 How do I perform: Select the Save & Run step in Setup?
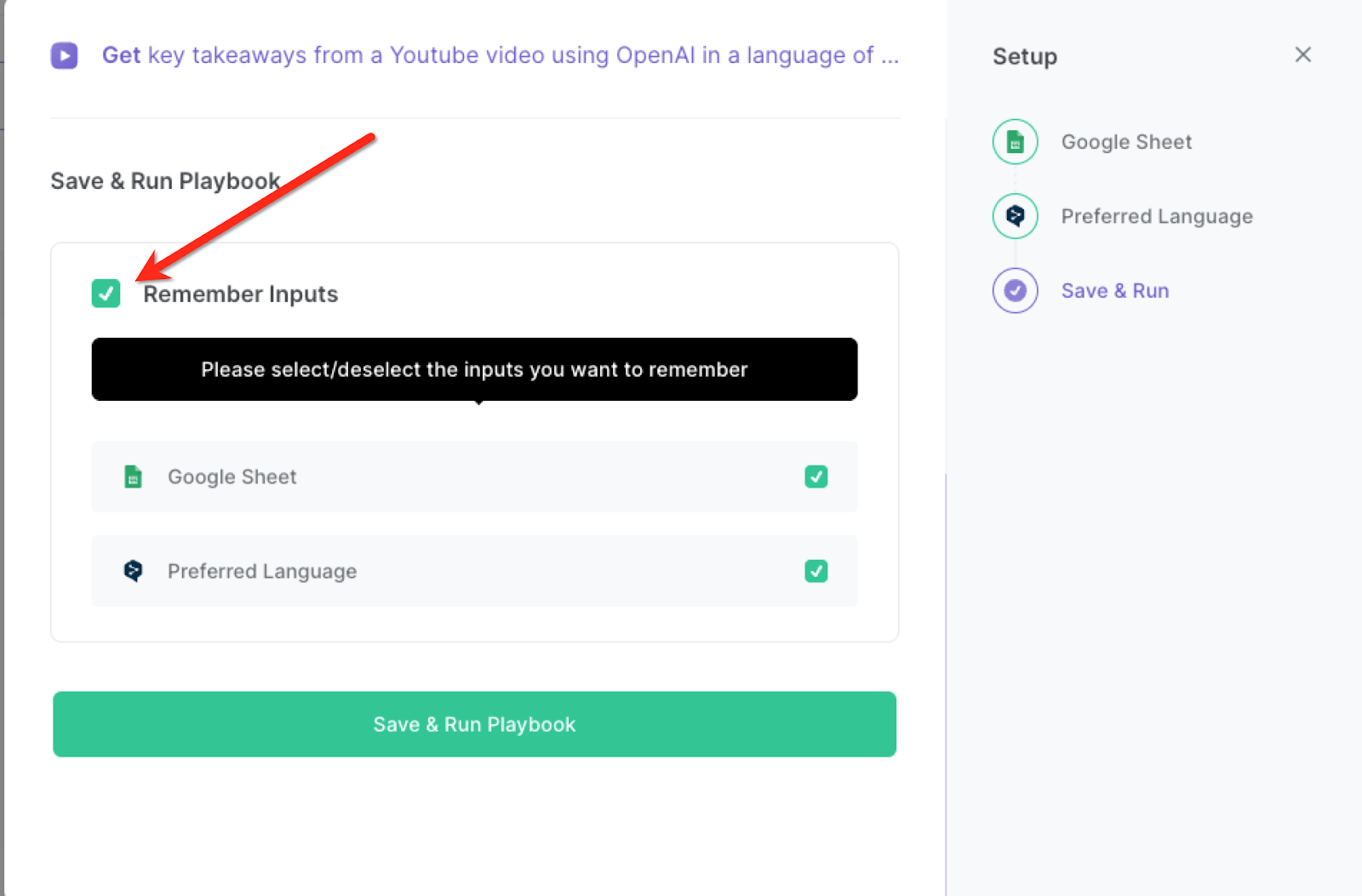[1115, 290]
